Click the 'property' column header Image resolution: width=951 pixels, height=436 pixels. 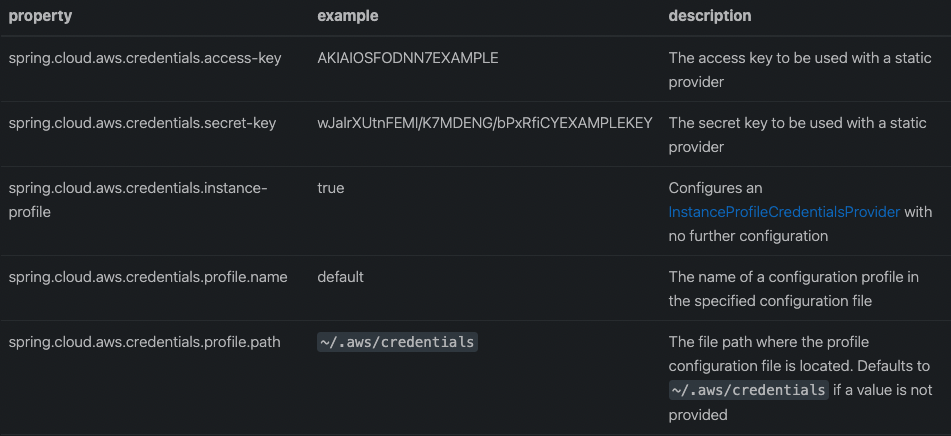pos(40,16)
